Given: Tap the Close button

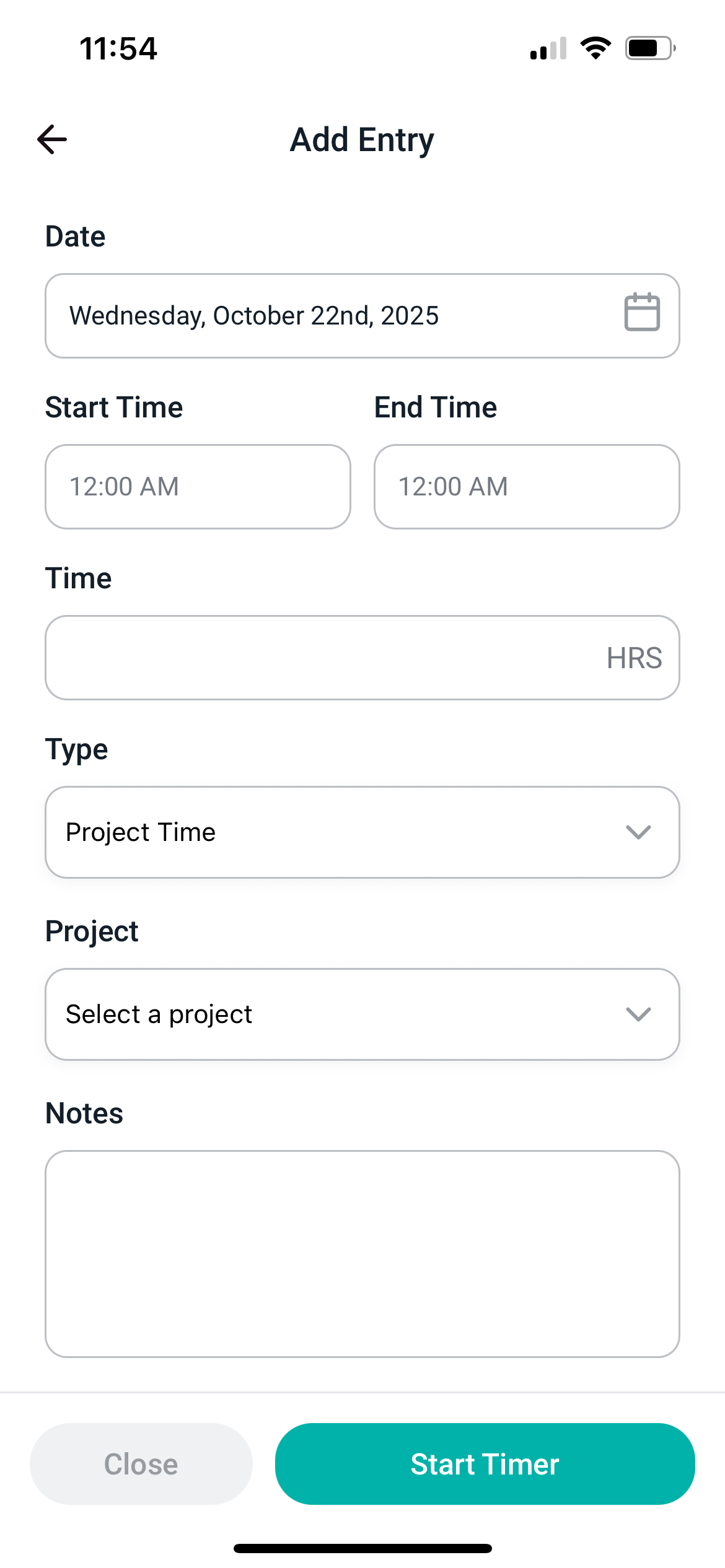Looking at the screenshot, I should (x=141, y=1464).
